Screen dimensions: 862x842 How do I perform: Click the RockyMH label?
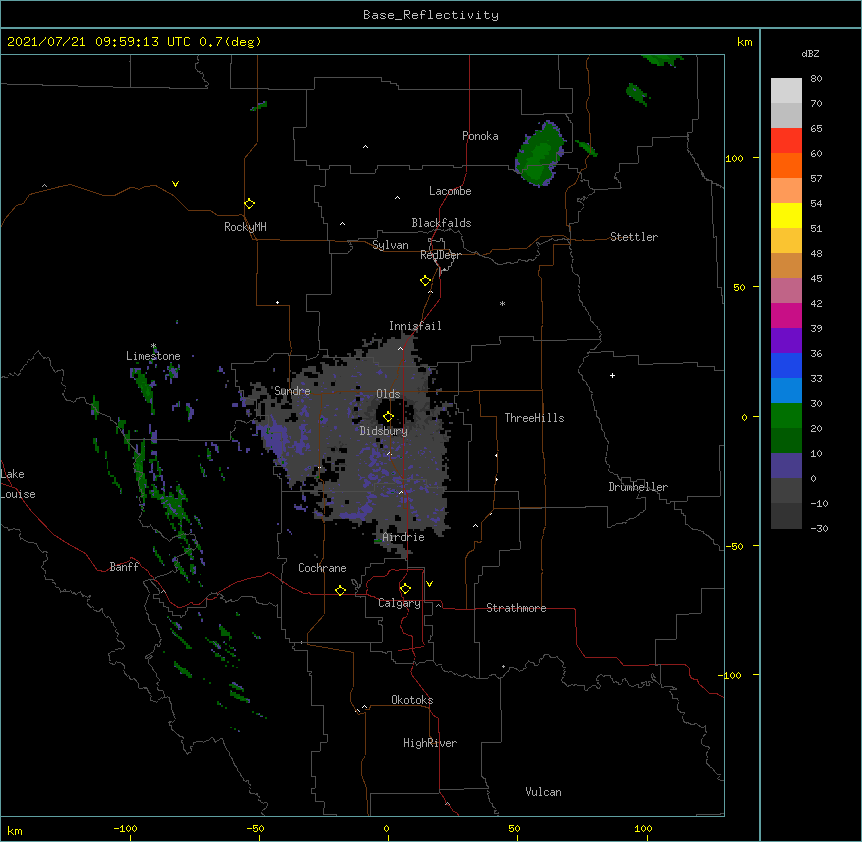[x=245, y=227]
